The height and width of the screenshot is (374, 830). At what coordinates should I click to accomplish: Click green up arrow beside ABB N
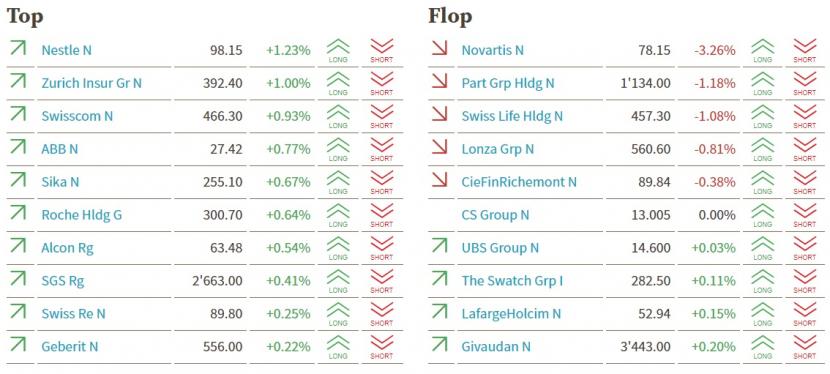pos(18,147)
